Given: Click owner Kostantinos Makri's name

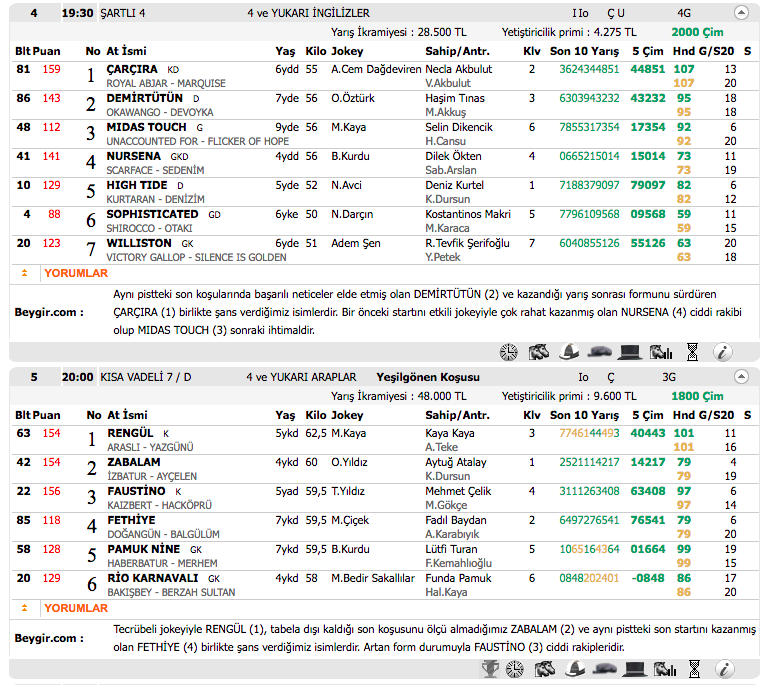Looking at the screenshot, I should [x=468, y=214].
